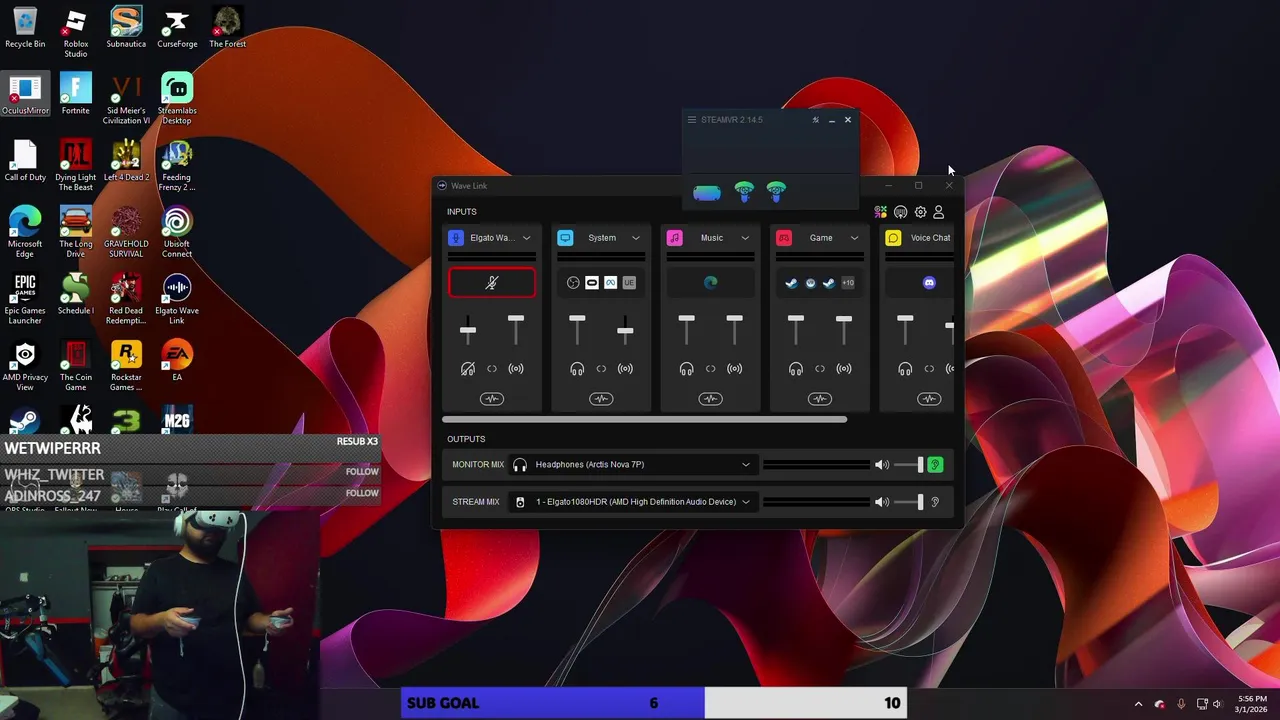The height and width of the screenshot is (720, 1280).
Task: Click the Stream Deck icon beside settings gear
Action: (x=900, y=212)
